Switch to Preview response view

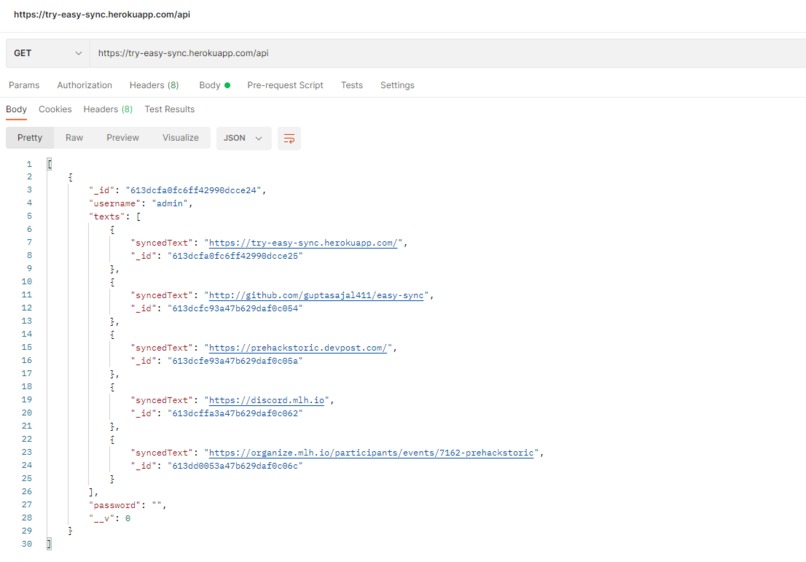pyautogui.click(x=122, y=138)
